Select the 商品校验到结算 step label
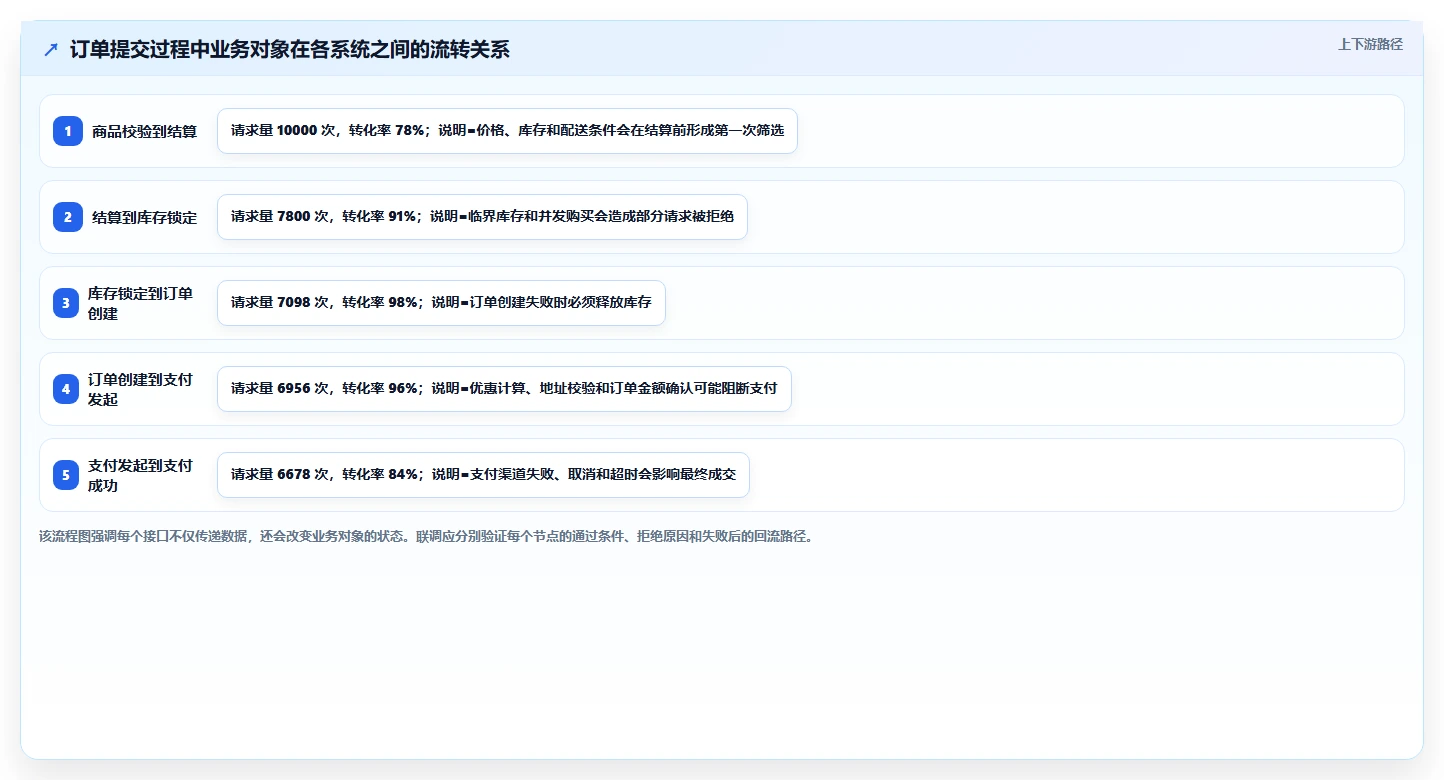Screen dimensions: 1444x780 (x=145, y=131)
